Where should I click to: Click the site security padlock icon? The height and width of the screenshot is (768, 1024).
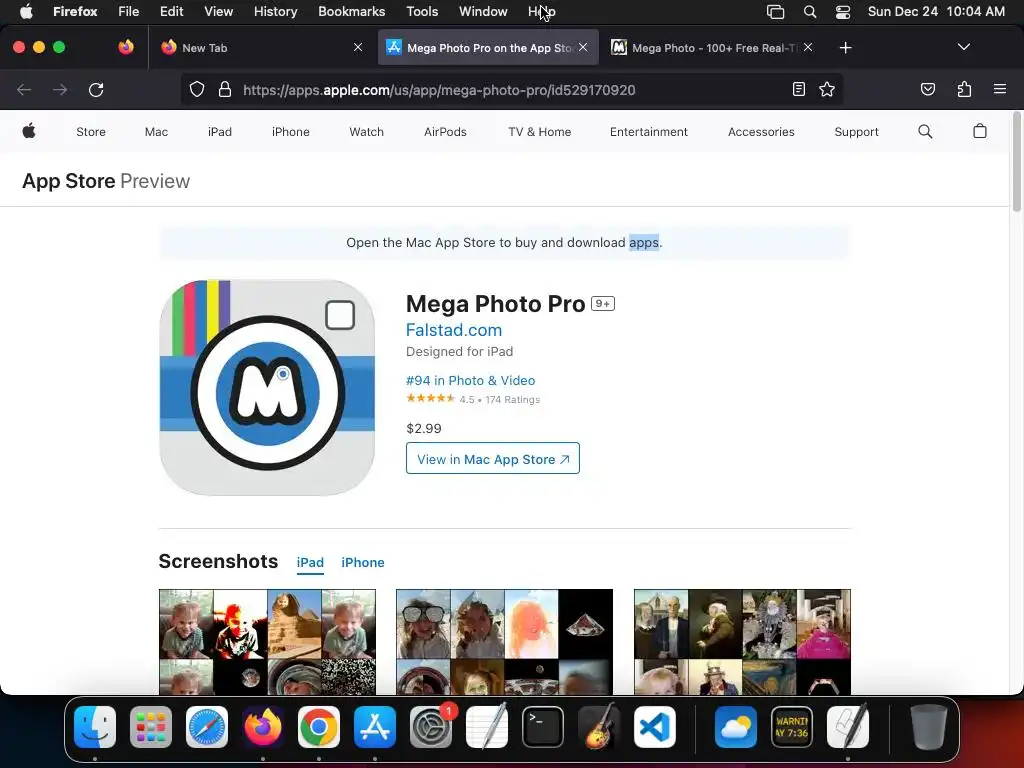click(225, 89)
